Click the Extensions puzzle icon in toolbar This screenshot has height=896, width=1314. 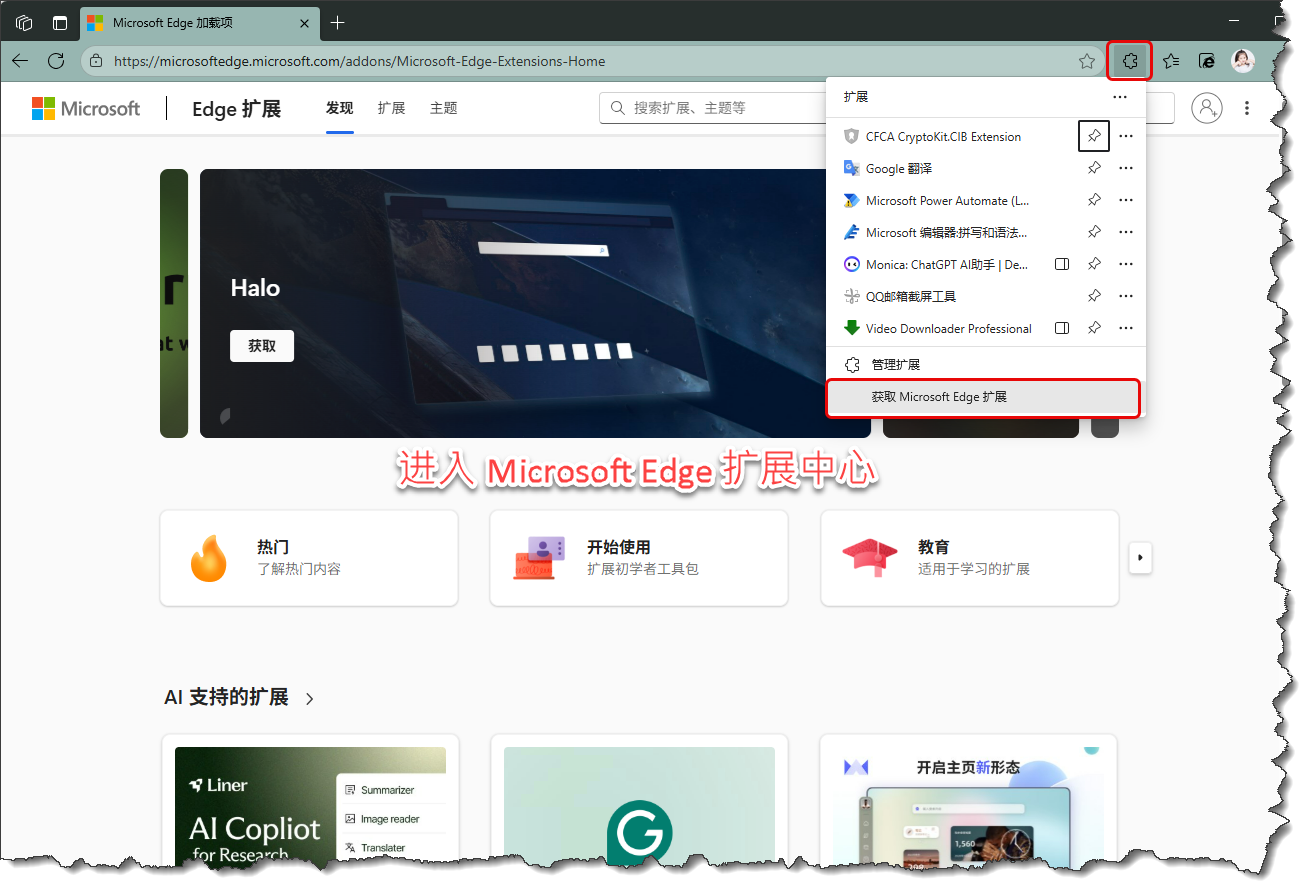pyautogui.click(x=1130, y=61)
